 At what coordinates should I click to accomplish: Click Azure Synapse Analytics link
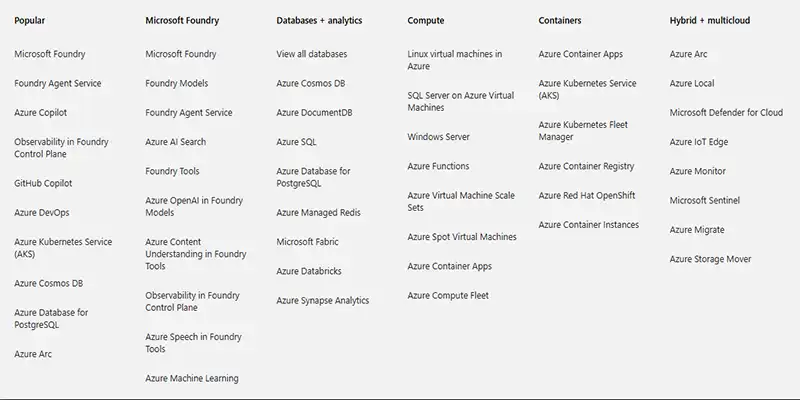(x=322, y=301)
